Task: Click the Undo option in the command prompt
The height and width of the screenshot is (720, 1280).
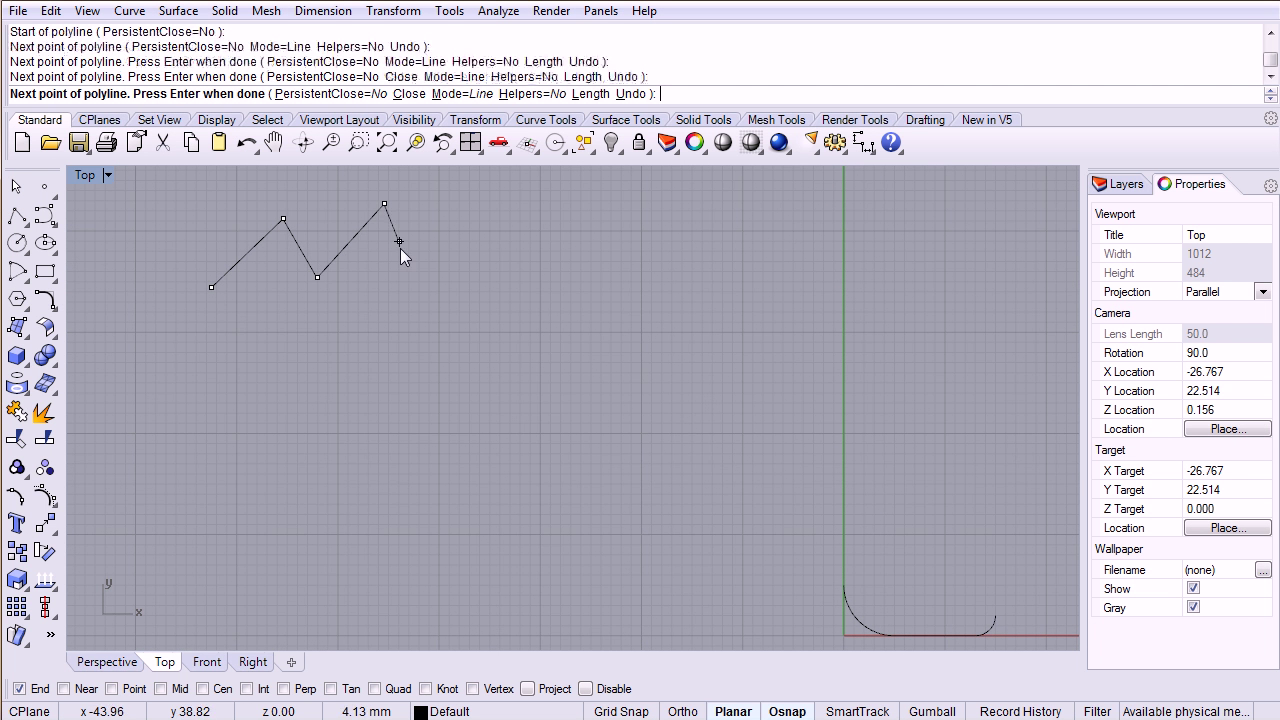Action: [x=631, y=94]
